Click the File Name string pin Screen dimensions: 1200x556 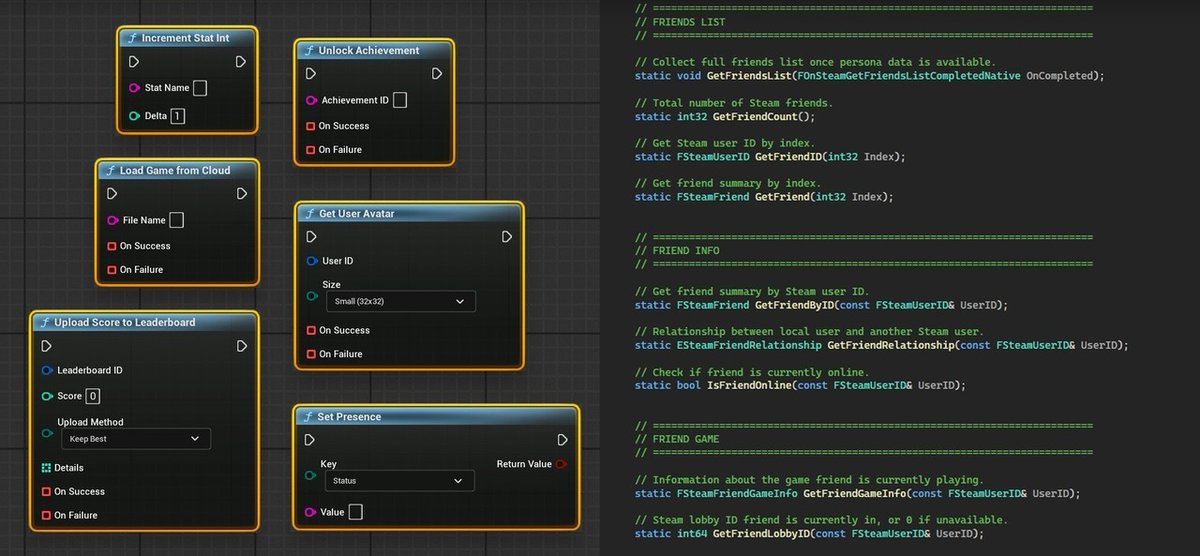click(x=112, y=220)
